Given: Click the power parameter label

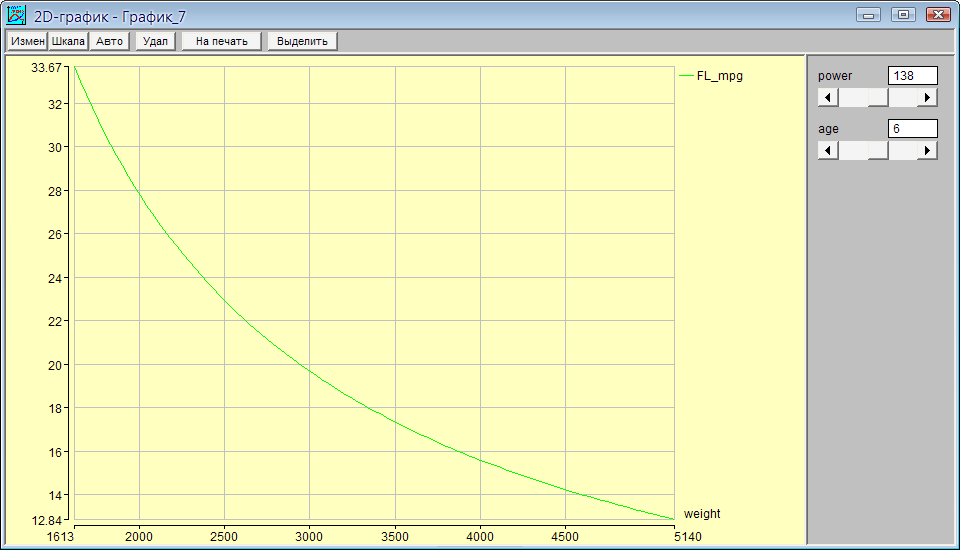Looking at the screenshot, I should click(x=834, y=76).
